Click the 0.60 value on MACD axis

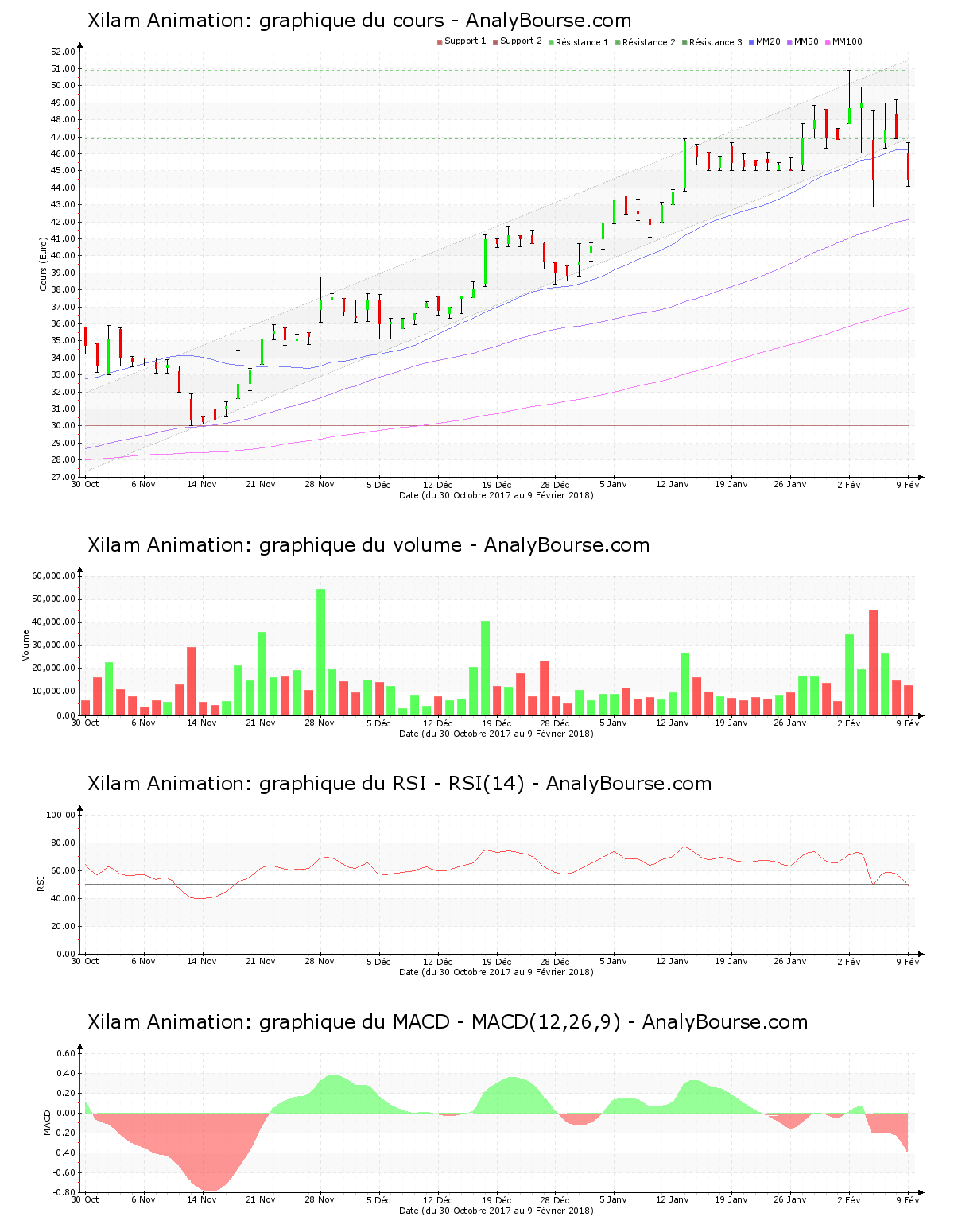click(x=67, y=1054)
